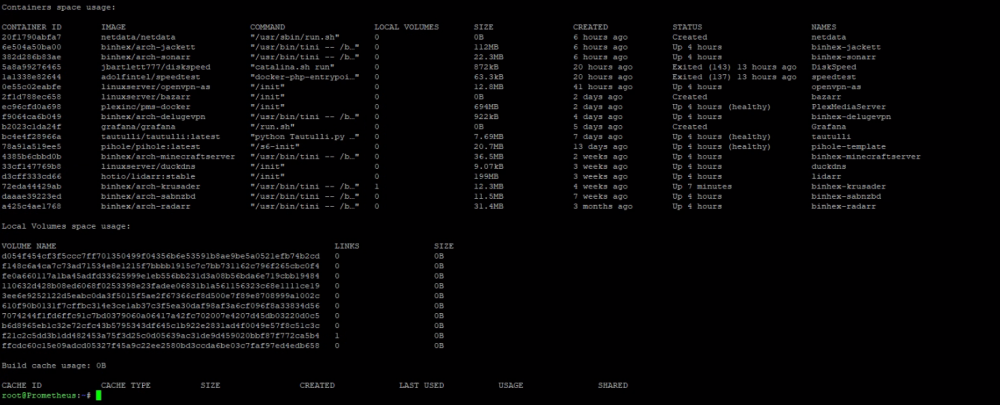Viewport: 1000px width, 405px height.
Task: Select the "python Tautulli.py …" command
Action: tap(305, 136)
